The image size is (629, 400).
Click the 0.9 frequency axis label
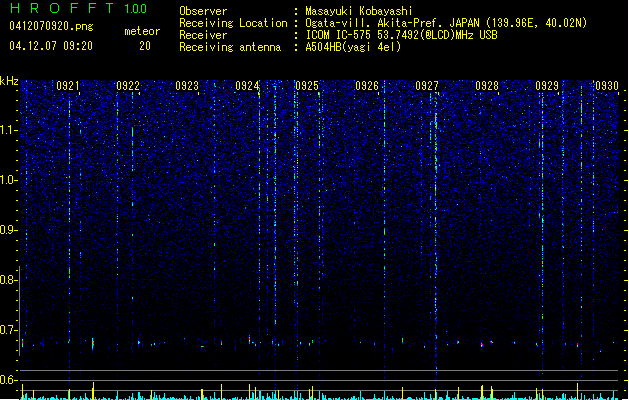(7, 230)
